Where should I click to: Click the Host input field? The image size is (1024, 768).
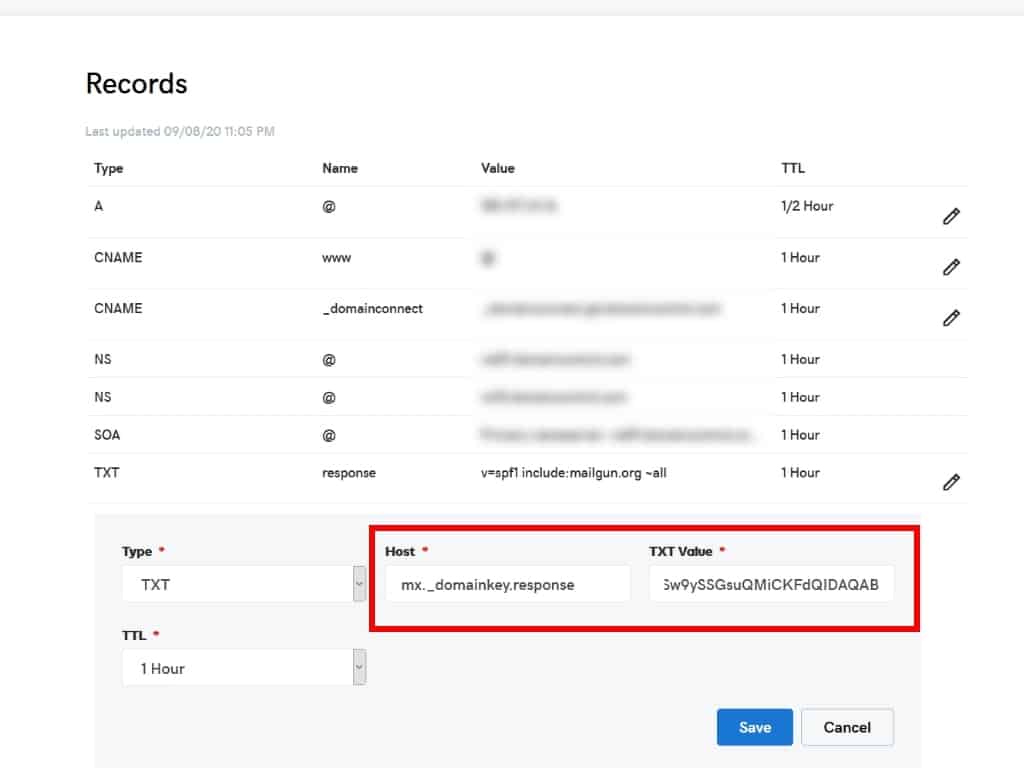(x=507, y=584)
